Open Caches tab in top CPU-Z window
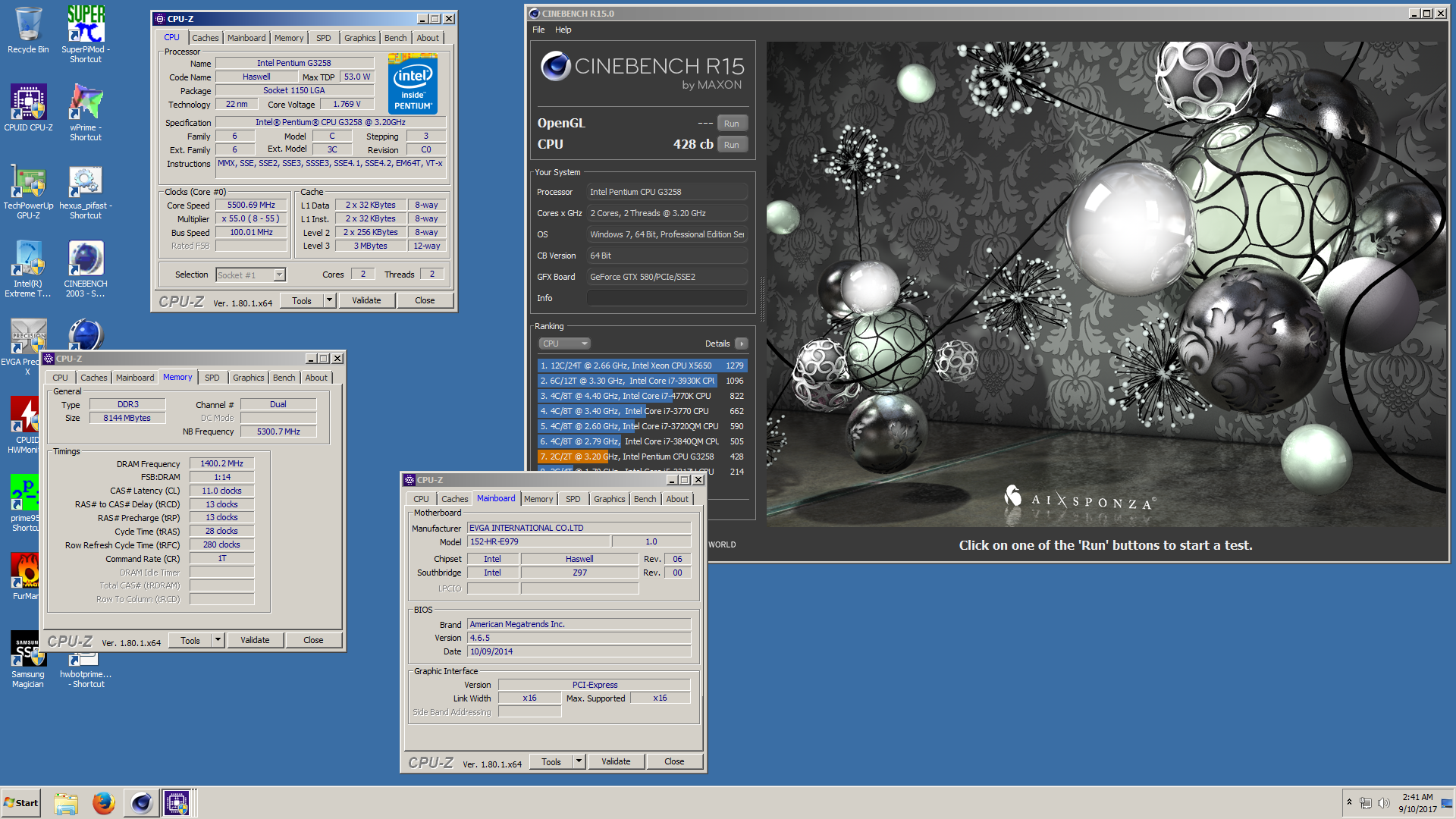The width and height of the screenshot is (1456, 819). [205, 38]
